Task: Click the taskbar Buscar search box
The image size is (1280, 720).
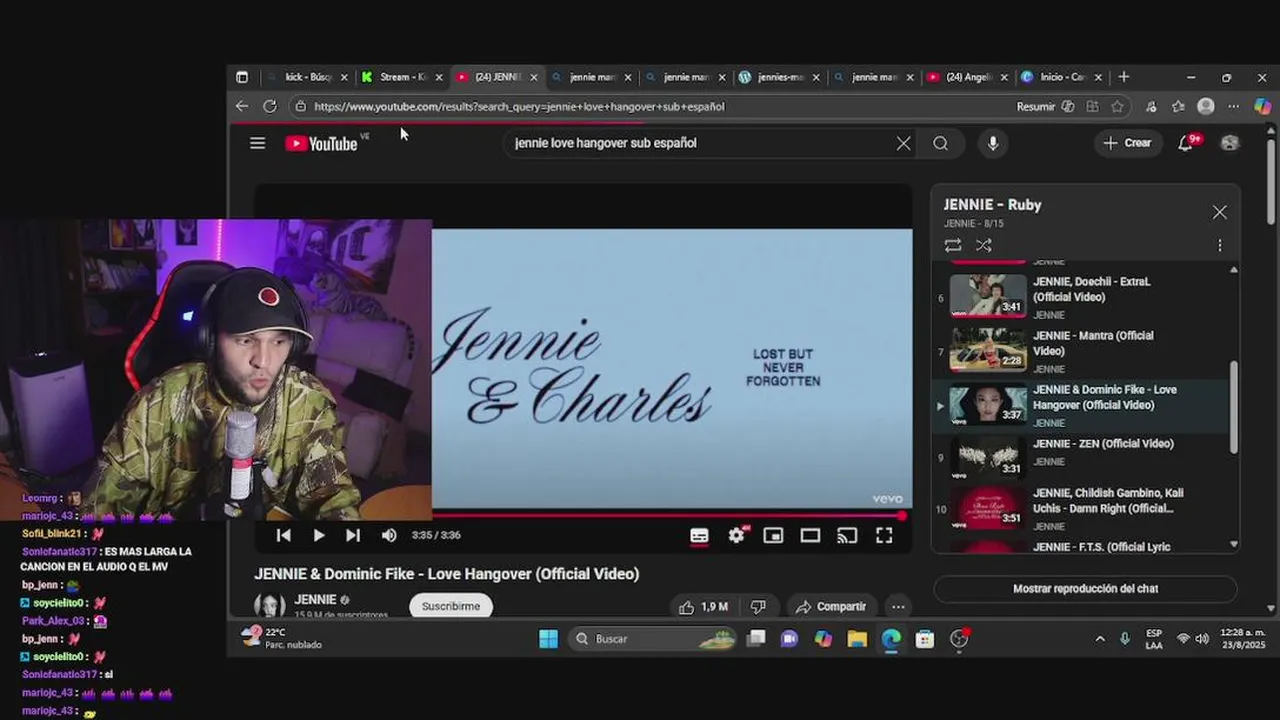Action: point(650,639)
